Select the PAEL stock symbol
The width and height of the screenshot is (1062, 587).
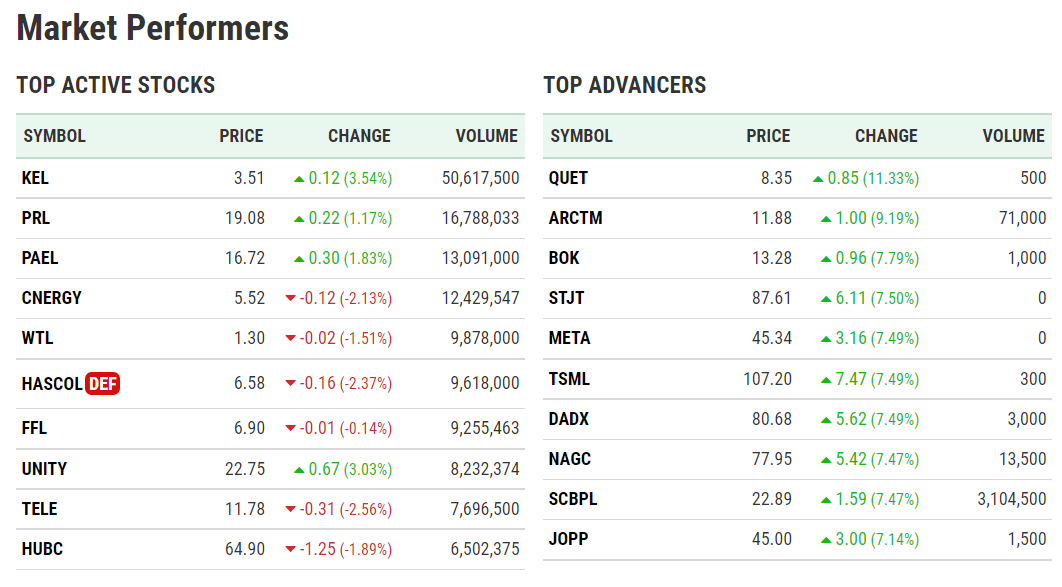point(40,258)
